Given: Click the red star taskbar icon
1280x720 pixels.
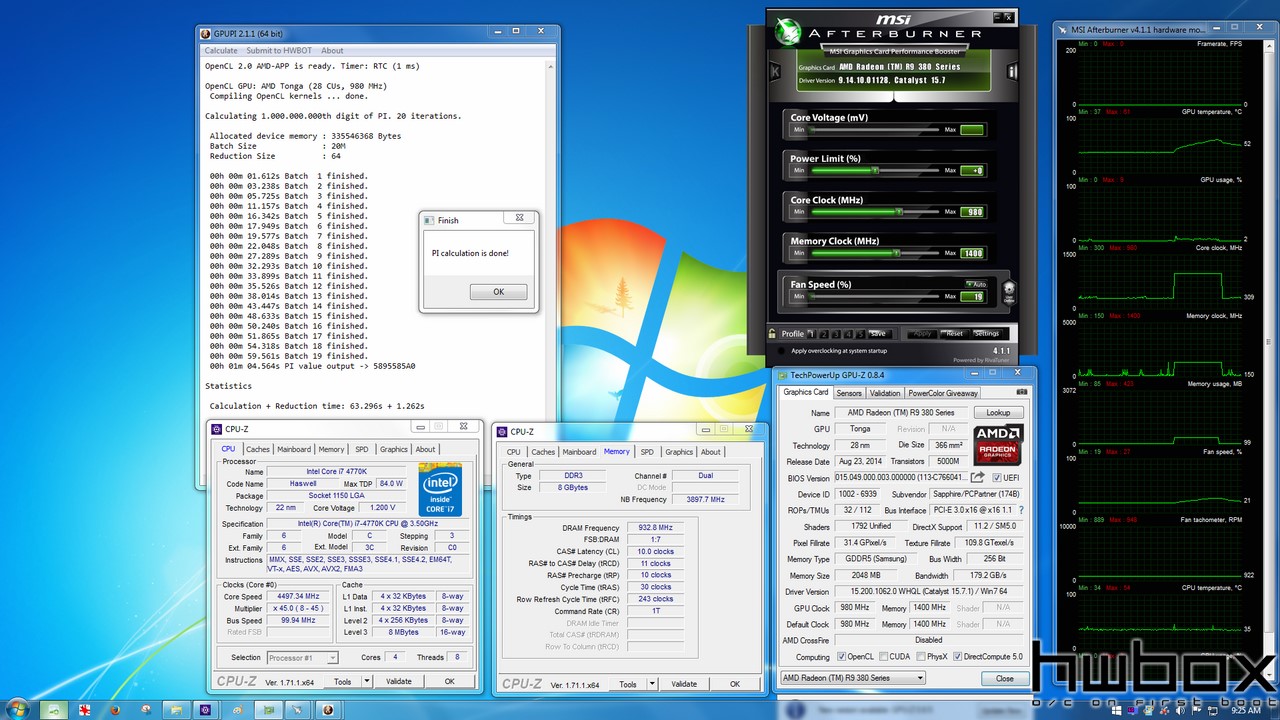Looking at the screenshot, I should click(x=84, y=710).
